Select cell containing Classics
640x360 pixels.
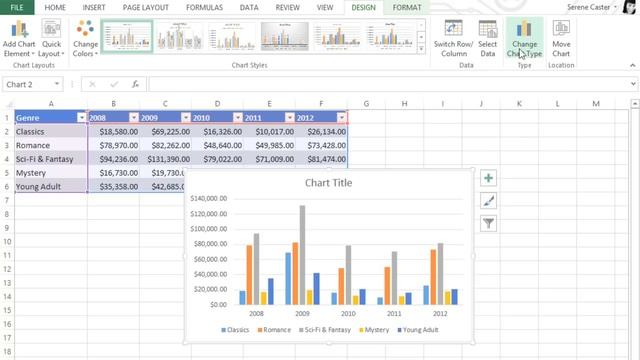tap(51, 131)
